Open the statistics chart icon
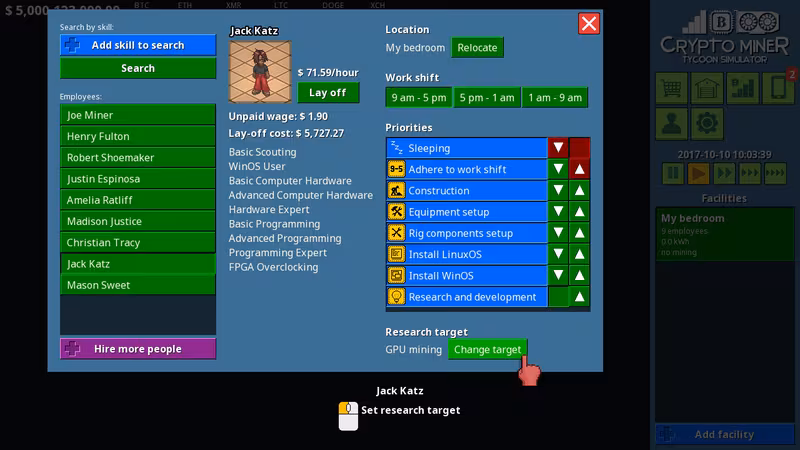The image size is (800, 450). (x=743, y=88)
